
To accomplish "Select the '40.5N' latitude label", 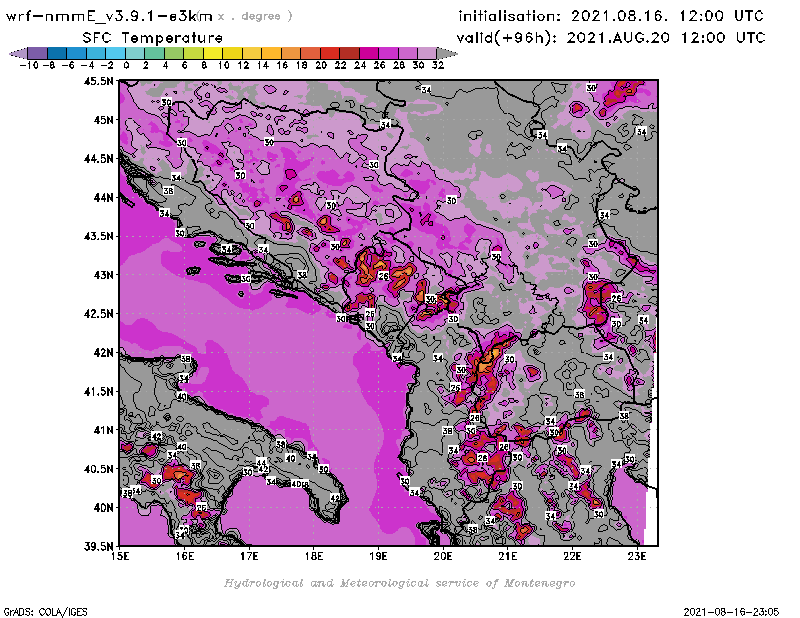I will pos(98,469).
